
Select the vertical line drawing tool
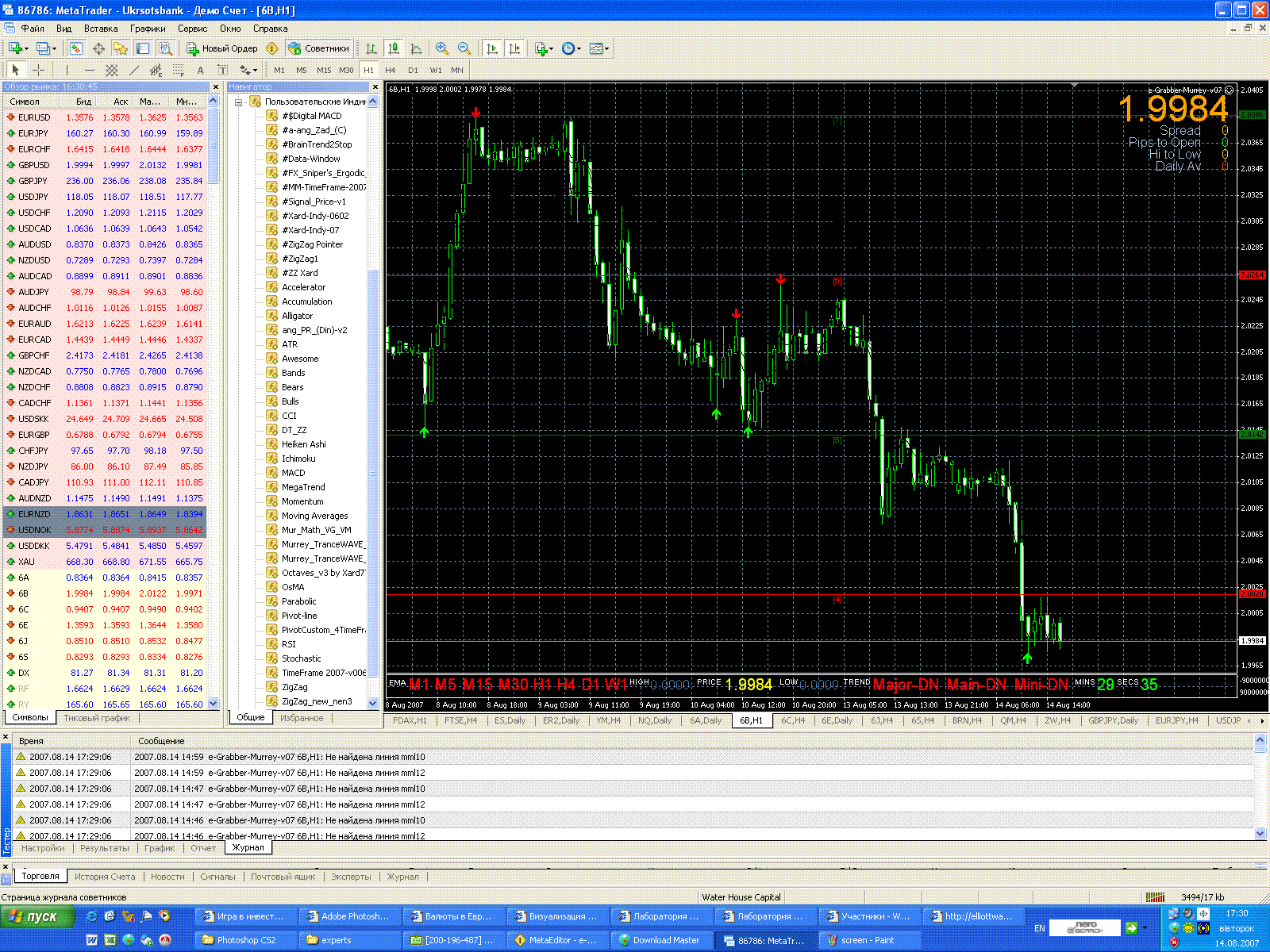(x=67, y=70)
